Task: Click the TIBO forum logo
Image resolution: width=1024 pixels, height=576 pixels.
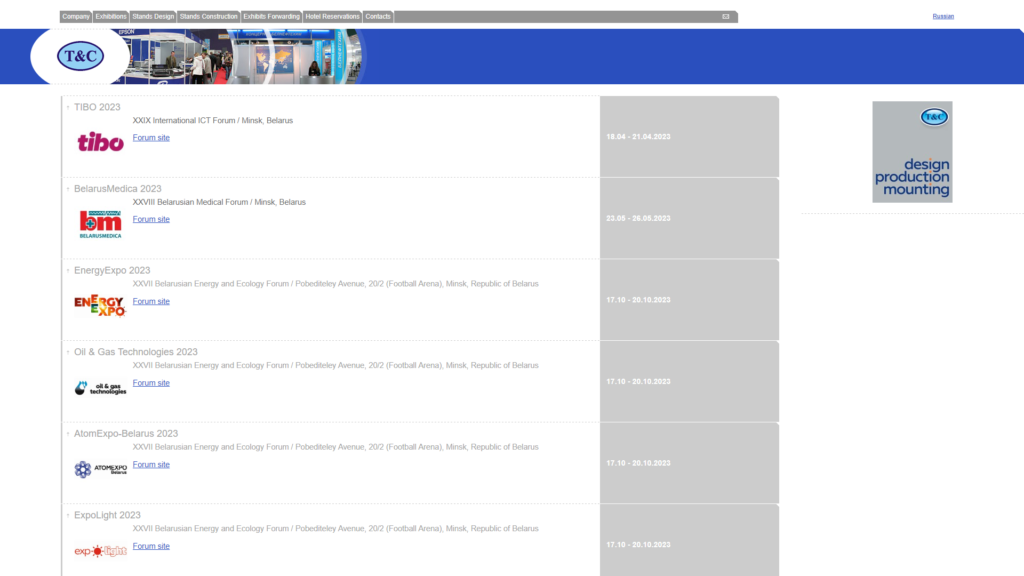Action: click(100, 142)
